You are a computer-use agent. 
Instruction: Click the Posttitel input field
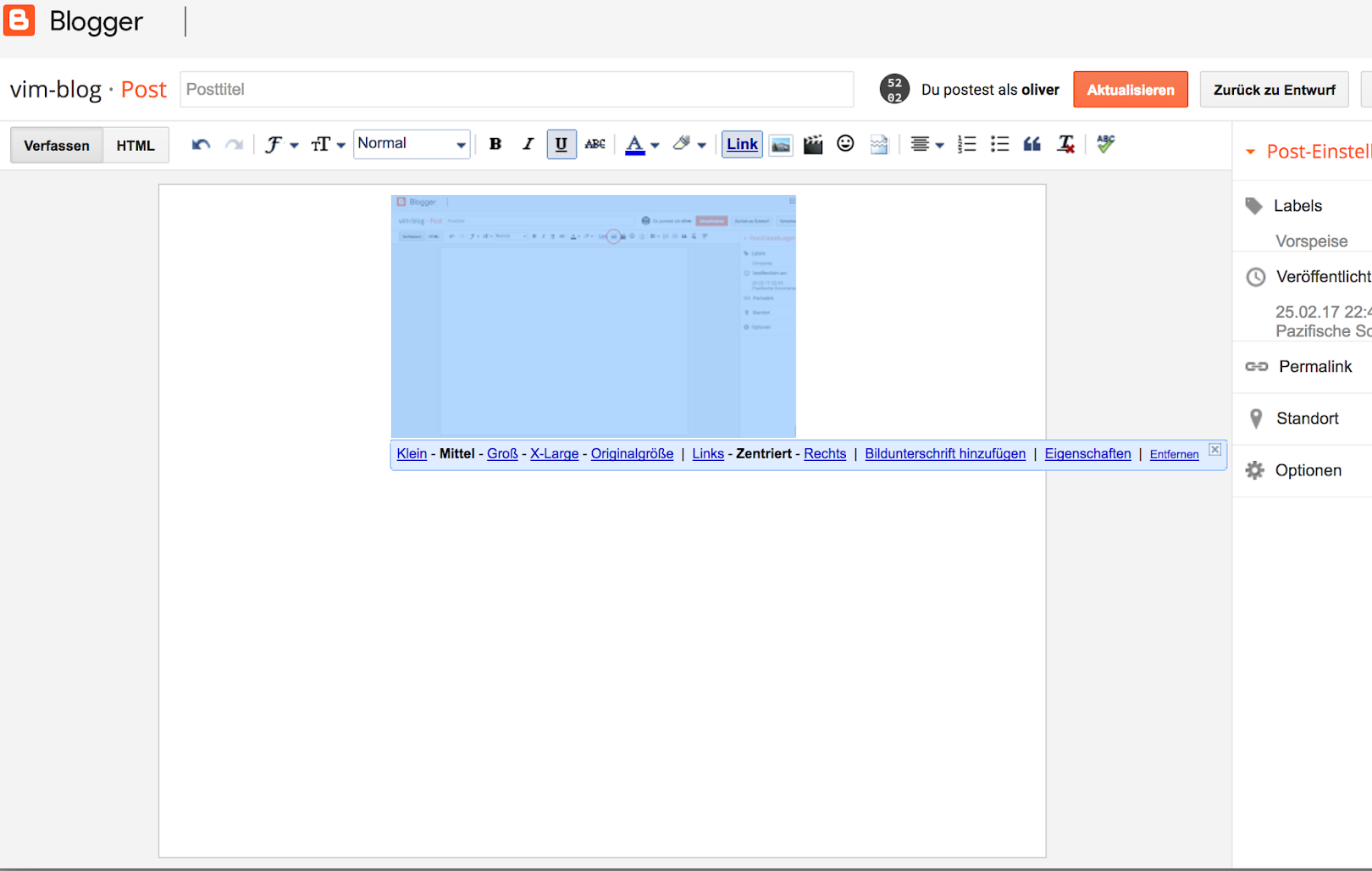point(517,90)
